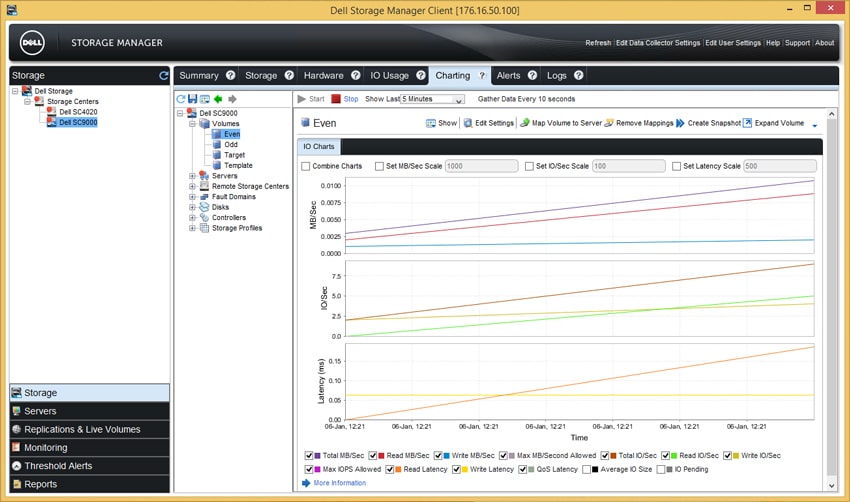Open Edit User Settings

click(733, 43)
